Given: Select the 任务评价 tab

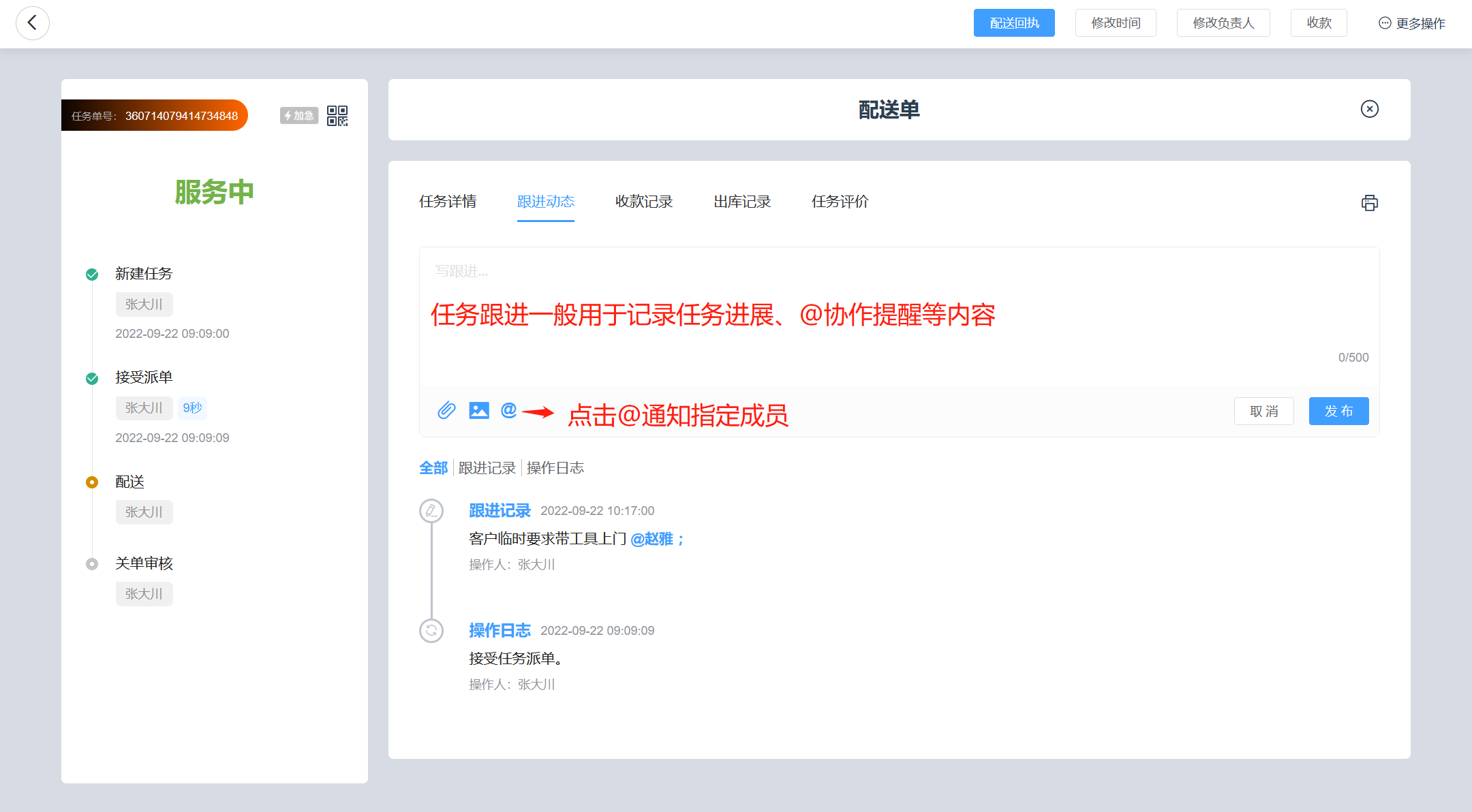Looking at the screenshot, I should (840, 202).
